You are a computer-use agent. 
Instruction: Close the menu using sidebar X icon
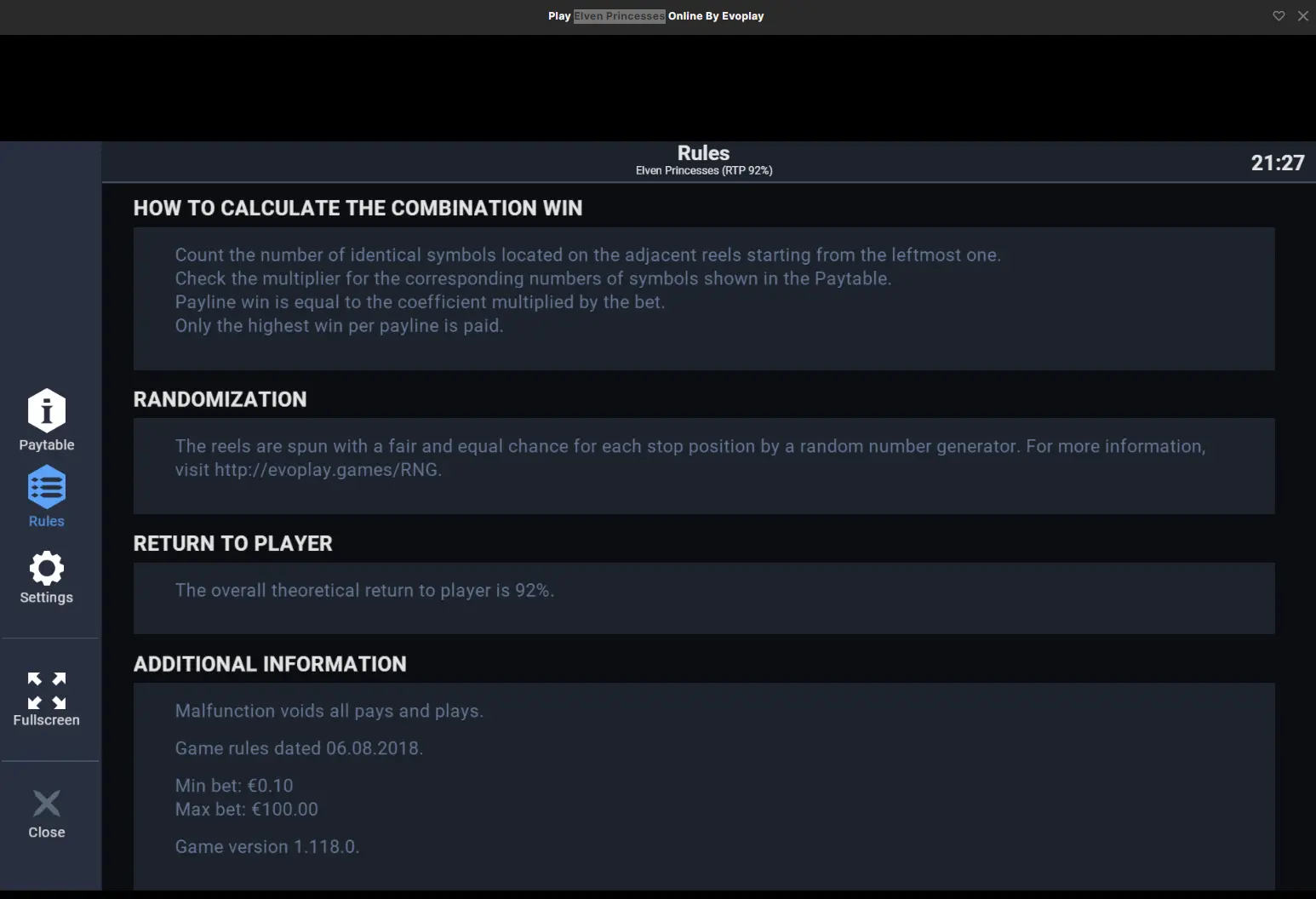[47, 803]
